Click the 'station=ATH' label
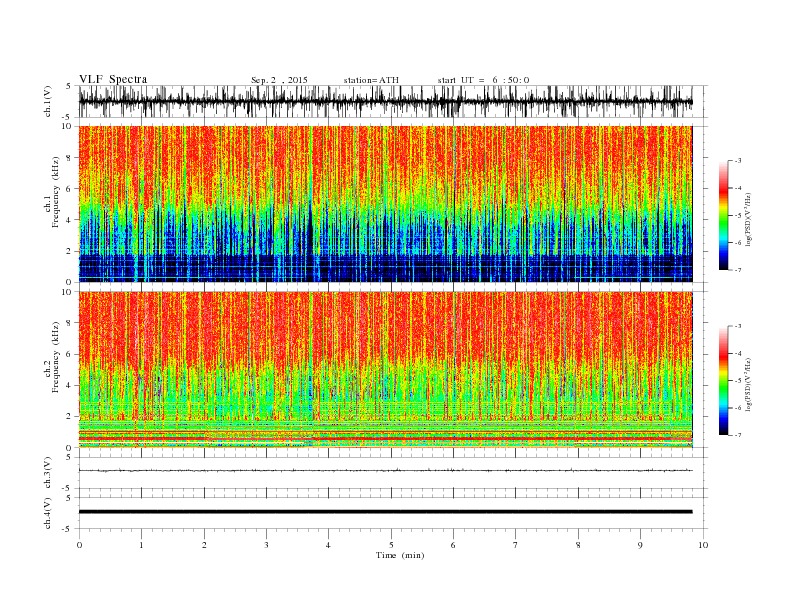The height and width of the screenshot is (612, 792). point(371,80)
